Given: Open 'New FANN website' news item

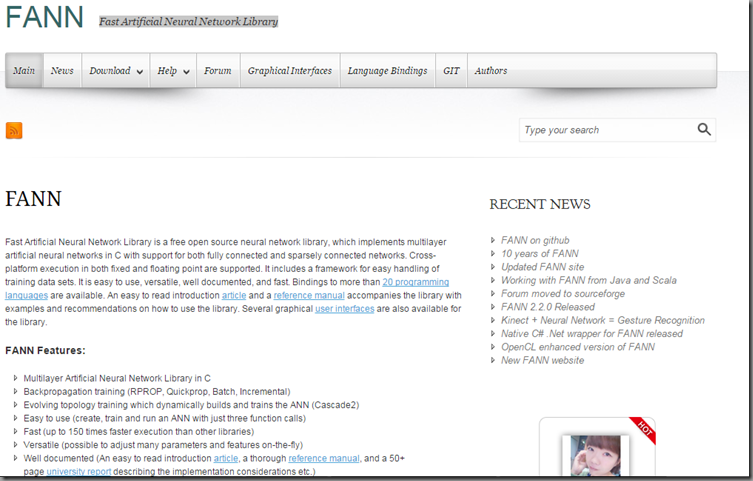Looking at the screenshot, I should [543, 361].
